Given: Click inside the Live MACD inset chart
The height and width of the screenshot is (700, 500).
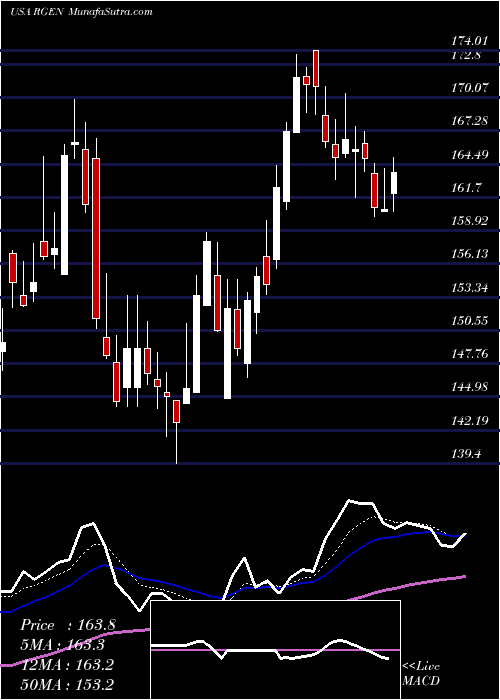Looking at the screenshot, I should point(275,650).
